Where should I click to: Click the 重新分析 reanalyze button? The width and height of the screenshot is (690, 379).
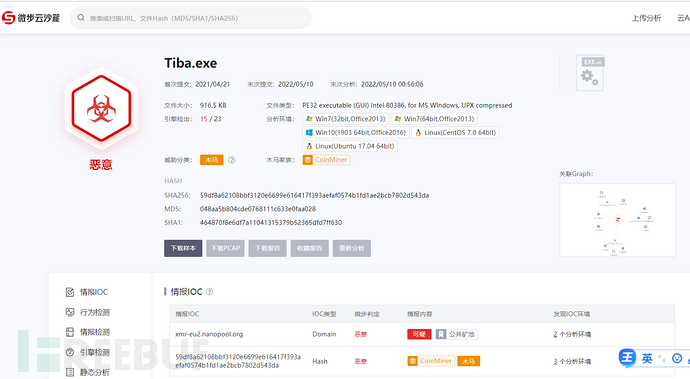[x=352, y=248]
